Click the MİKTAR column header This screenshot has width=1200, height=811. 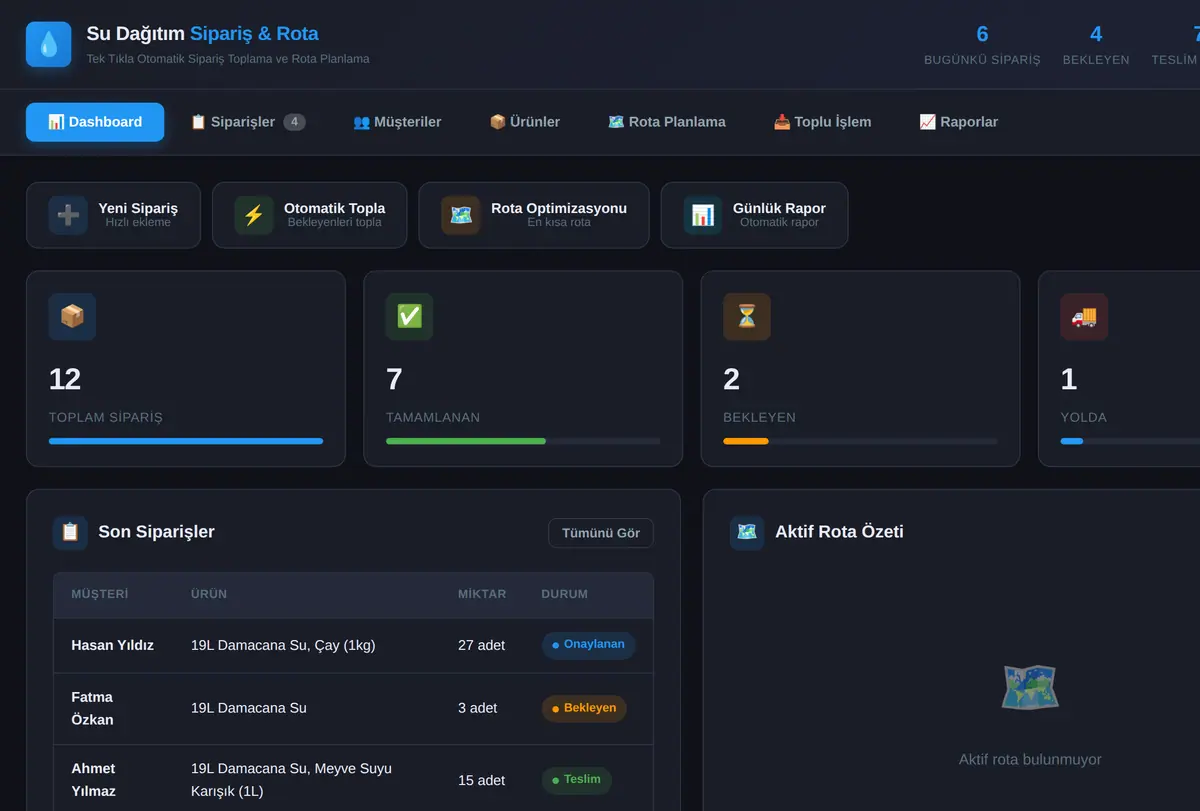(482, 594)
